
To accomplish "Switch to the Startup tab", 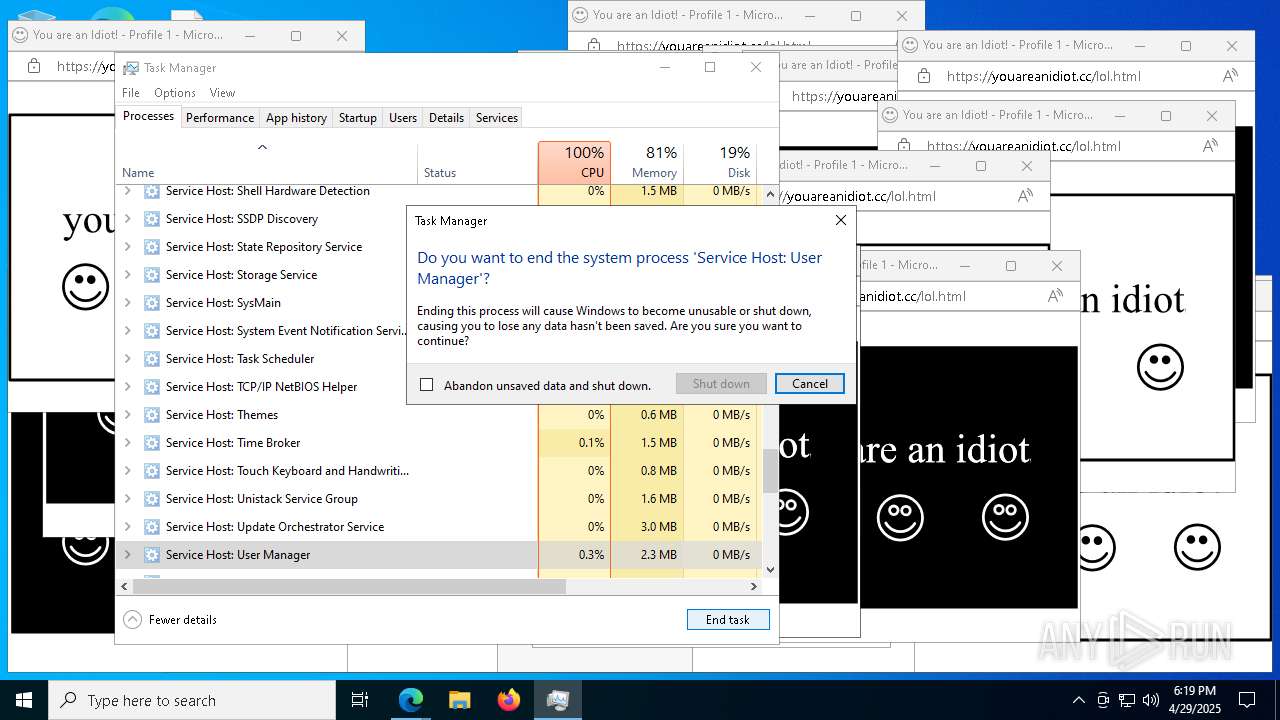I will click(358, 118).
